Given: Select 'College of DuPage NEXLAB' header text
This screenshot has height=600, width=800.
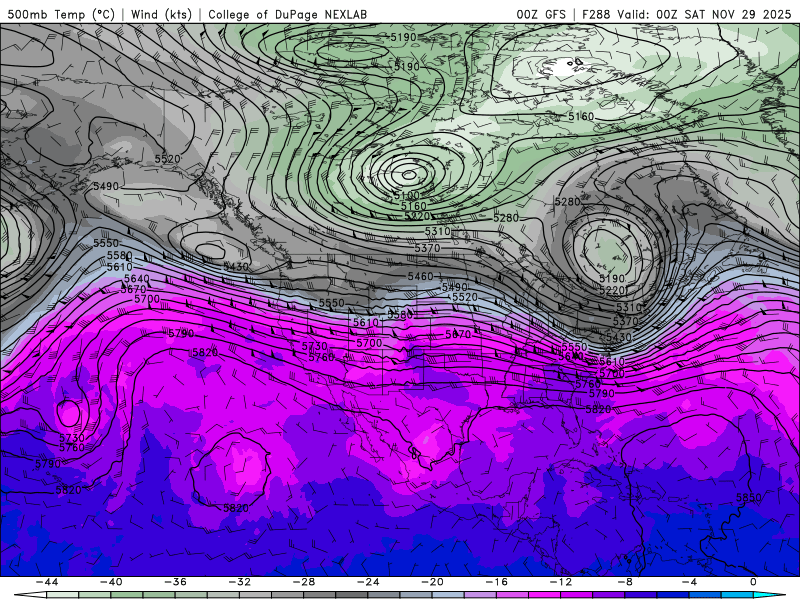Looking at the screenshot, I should [x=287, y=14].
